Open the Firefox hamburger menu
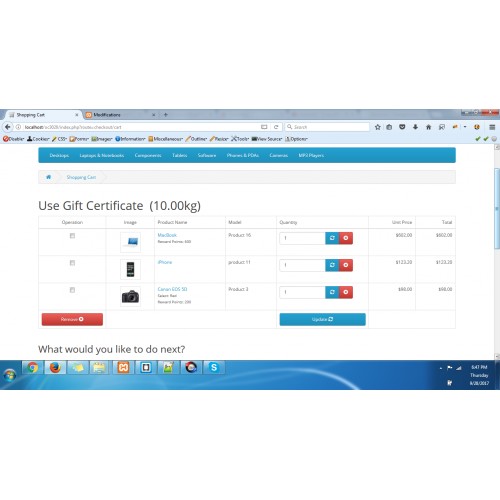 pos(492,127)
